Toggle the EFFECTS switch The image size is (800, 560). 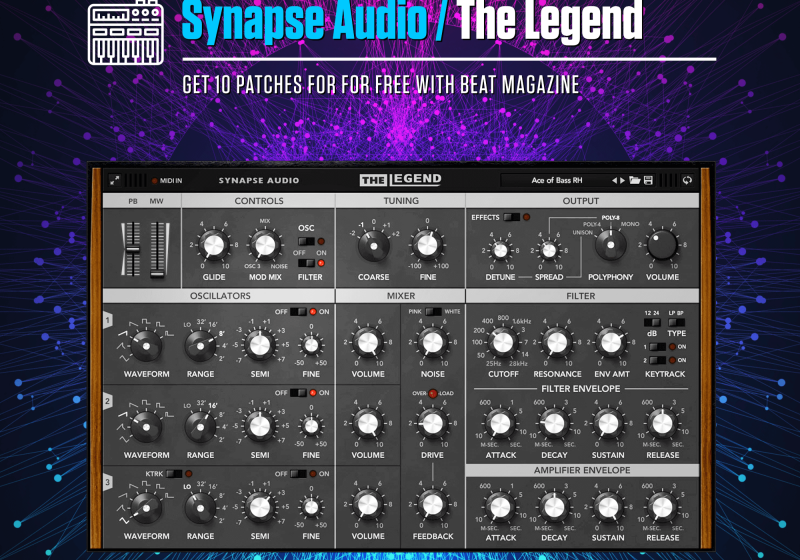(511, 217)
